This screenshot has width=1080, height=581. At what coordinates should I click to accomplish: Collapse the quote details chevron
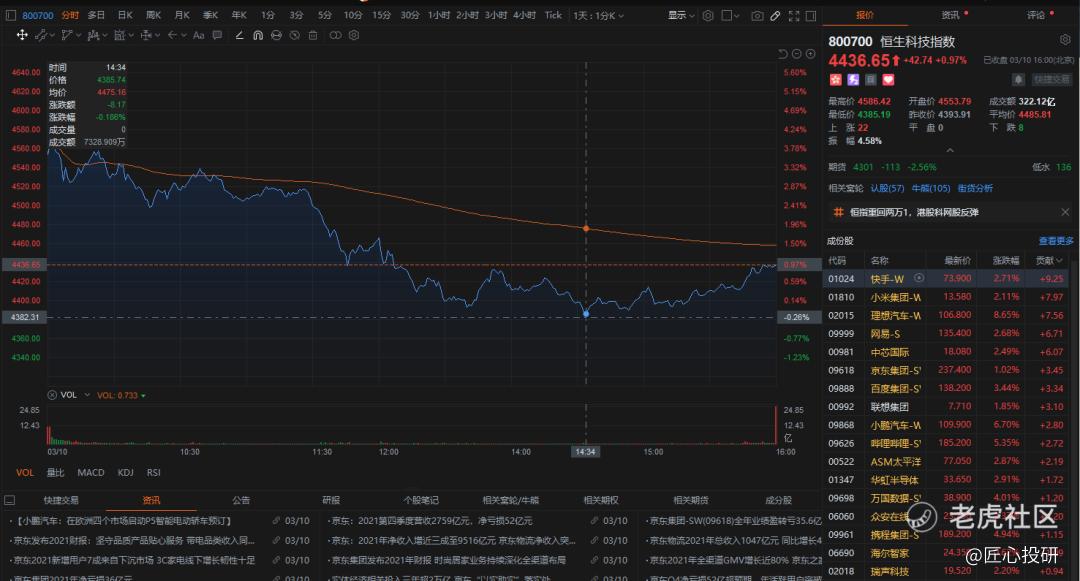[x=950, y=150]
